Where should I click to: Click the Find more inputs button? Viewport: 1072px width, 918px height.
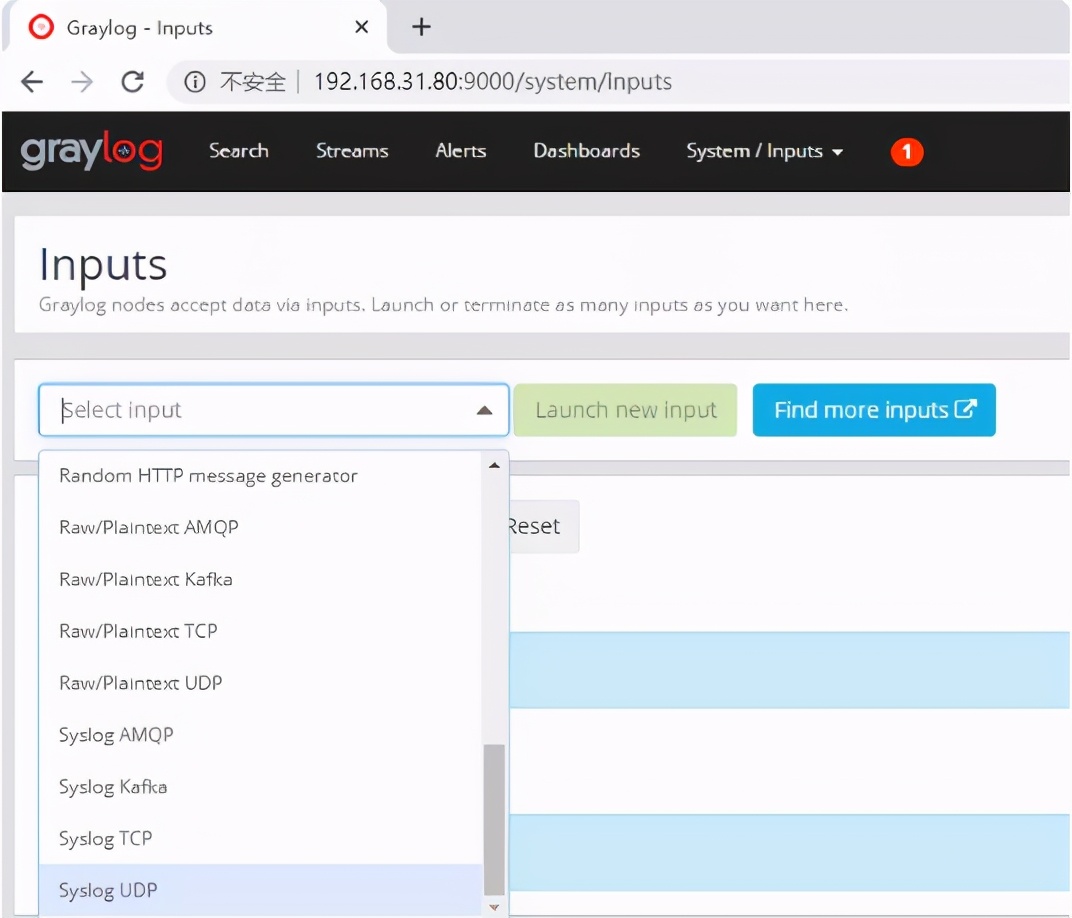tap(874, 410)
